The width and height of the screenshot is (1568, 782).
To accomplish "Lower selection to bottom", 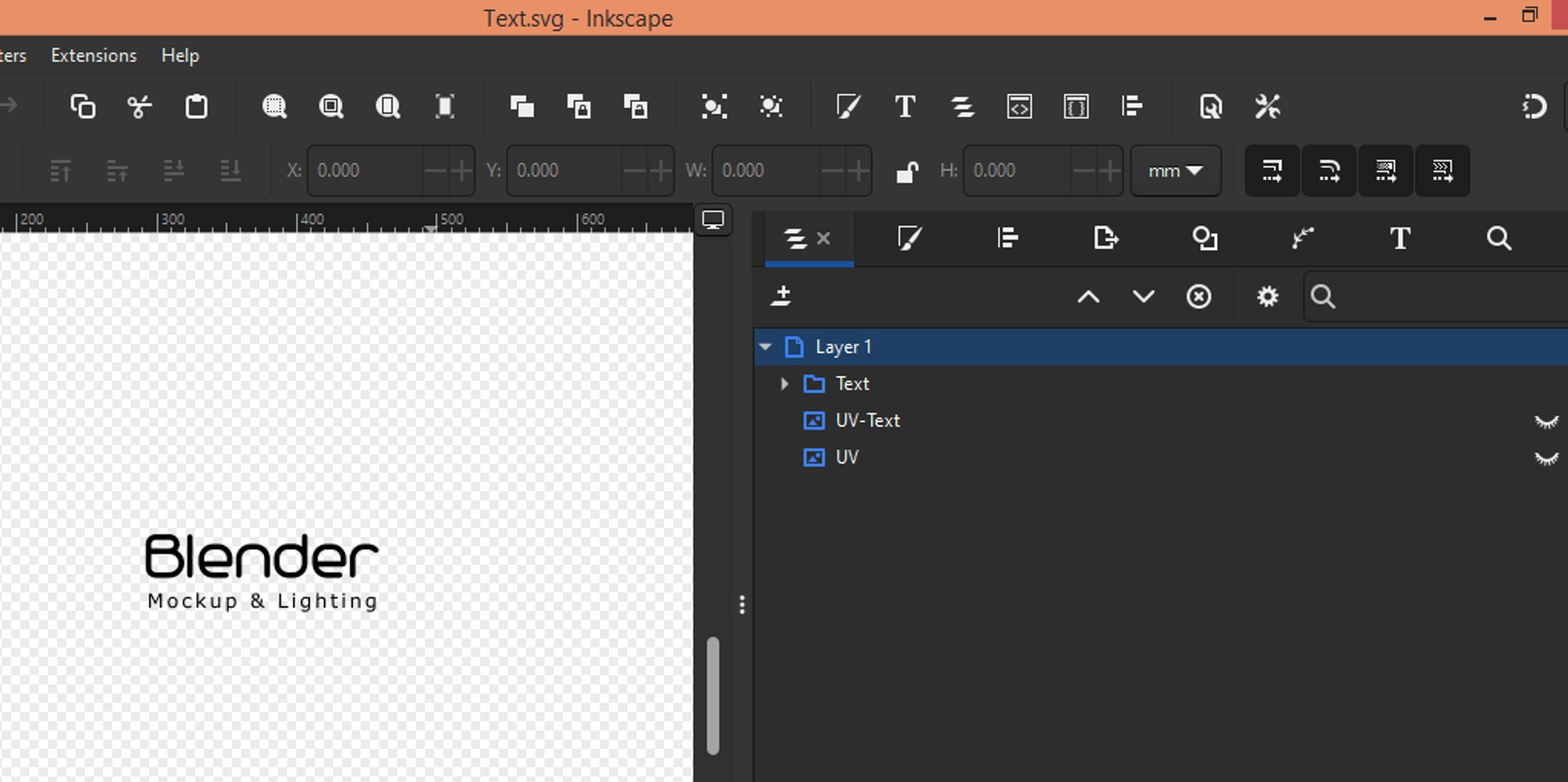I will pyautogui.click(x=230, y=171).
